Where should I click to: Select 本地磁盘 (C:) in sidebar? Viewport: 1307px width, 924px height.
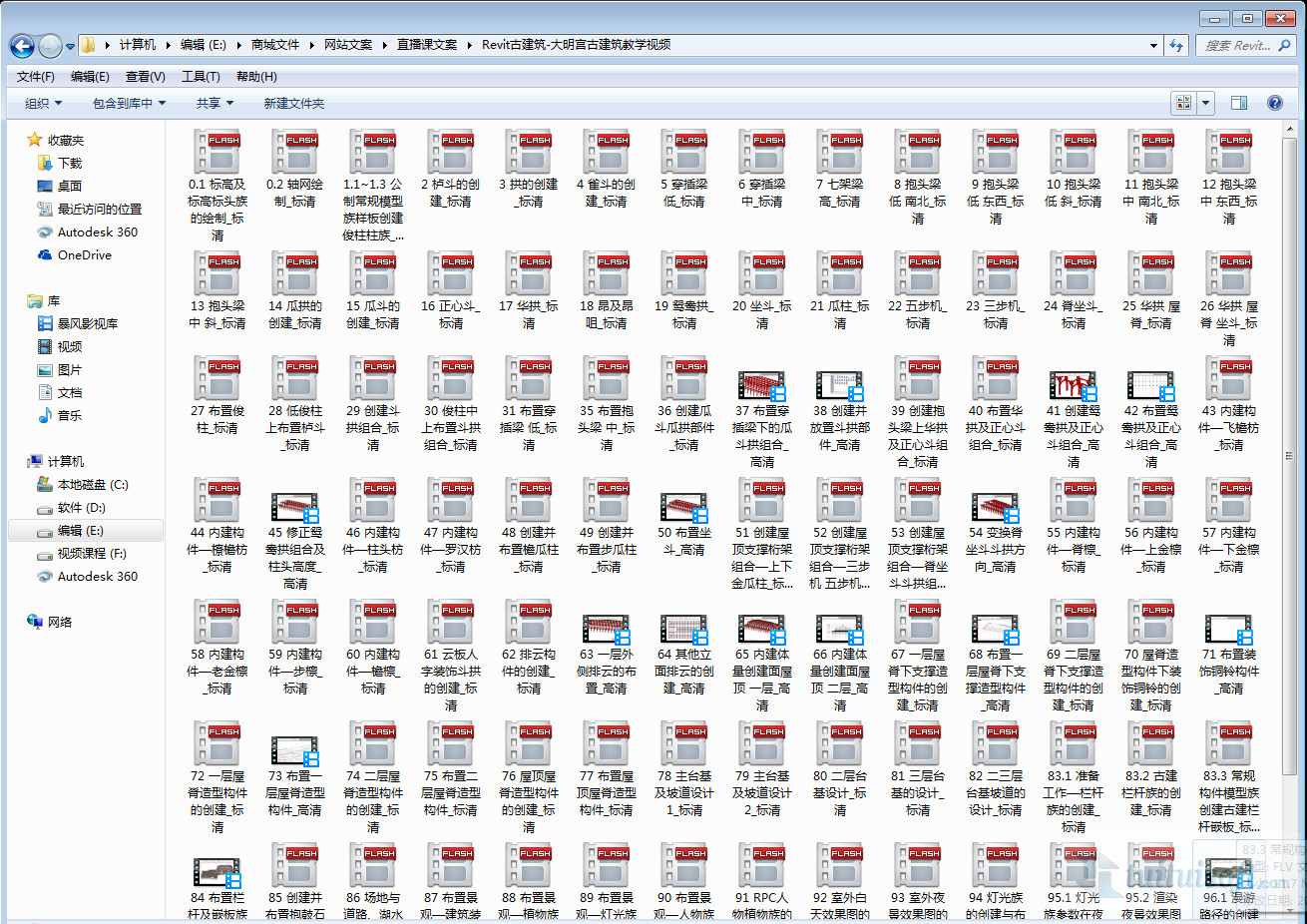click(x=92, y=485)
